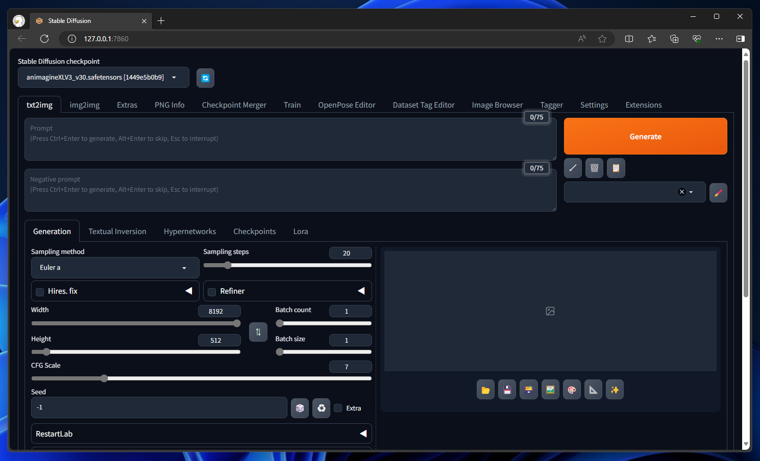Image resolution: width=760 pixels, height=461 pixels.
Task: Open the Lora sub-tab
Action: [301, 231]
